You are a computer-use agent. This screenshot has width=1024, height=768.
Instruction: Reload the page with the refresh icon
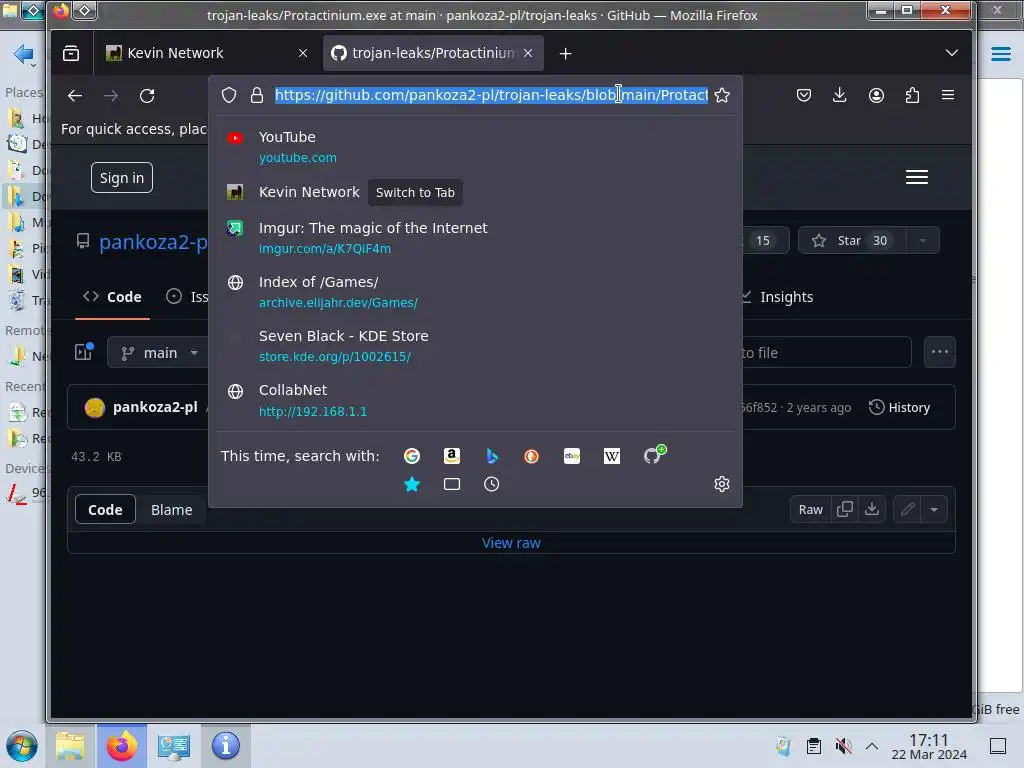[x=147, y=96]
